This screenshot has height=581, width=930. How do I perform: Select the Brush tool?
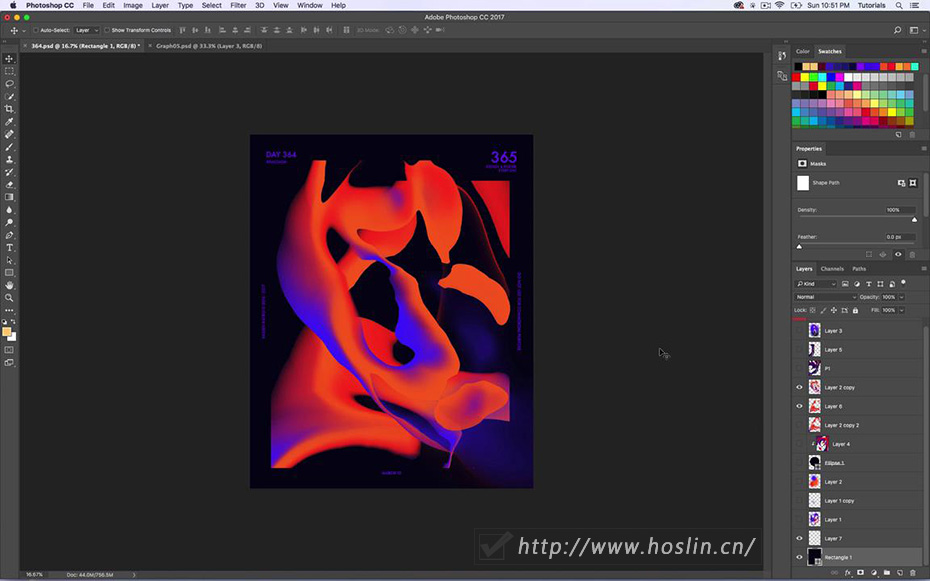9,147
